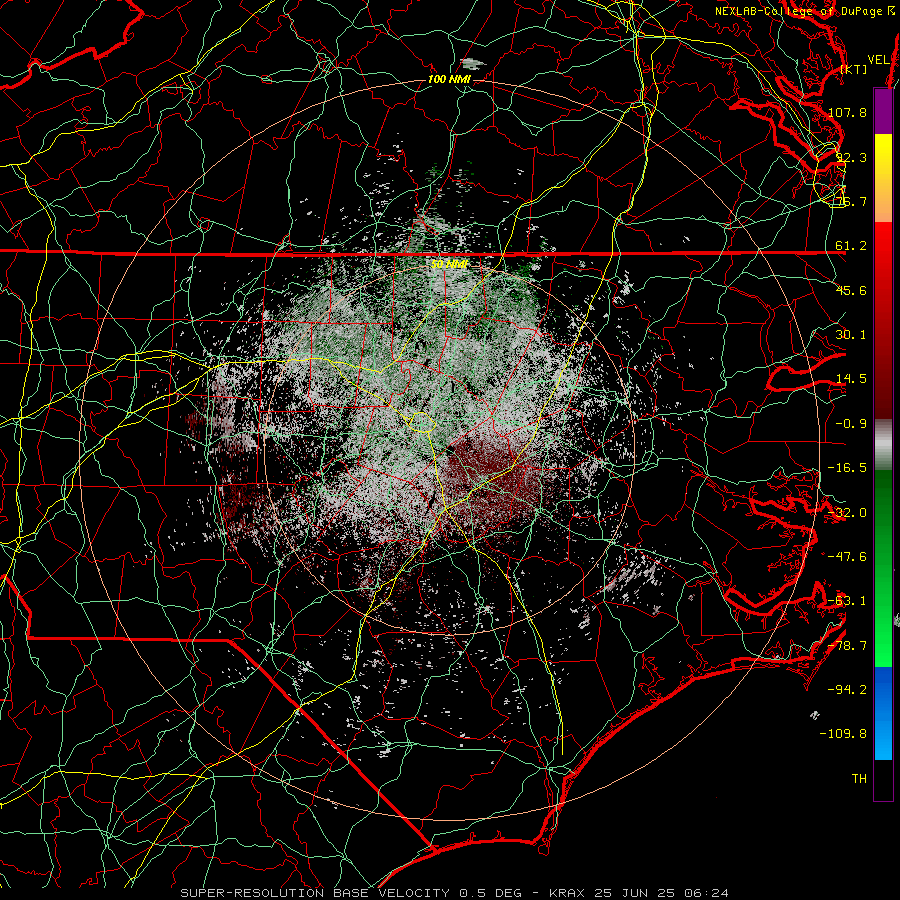Click the -78.7 velocity scale value
Screen dimensions: 900x900
tap(847, 646)
